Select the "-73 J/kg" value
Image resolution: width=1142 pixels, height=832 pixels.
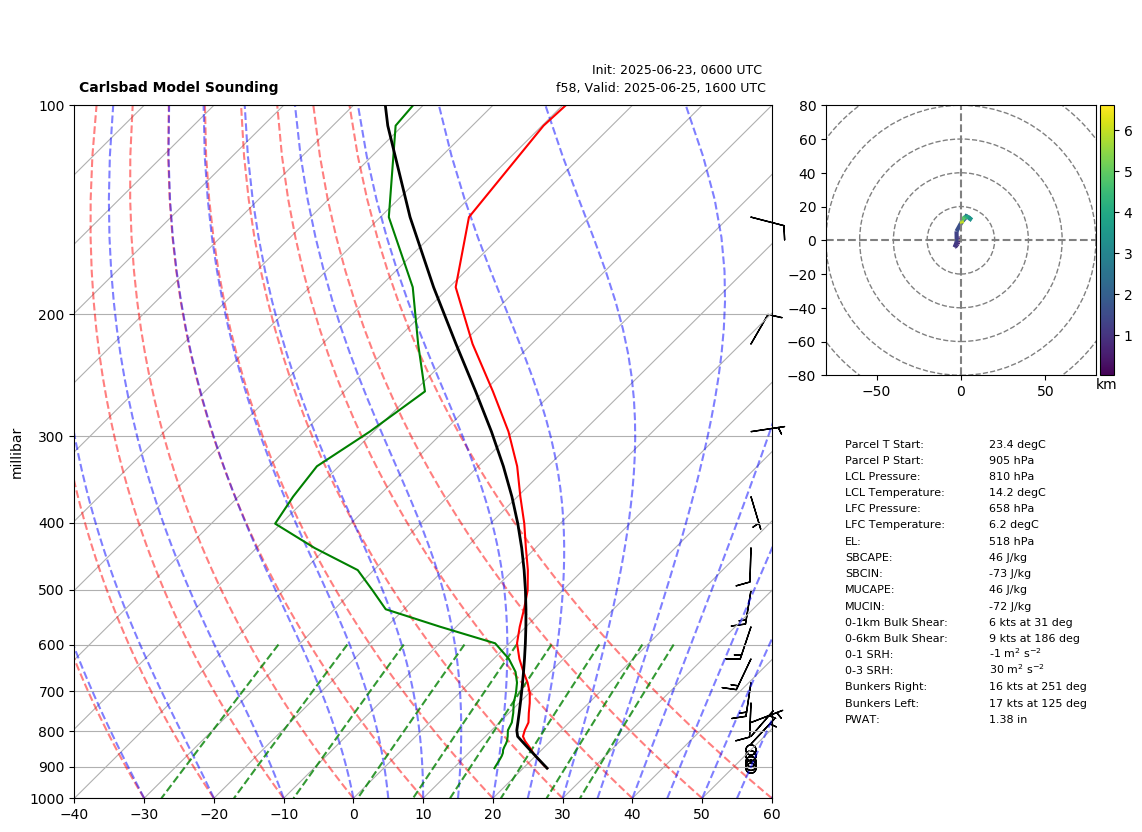point(1010,573)
